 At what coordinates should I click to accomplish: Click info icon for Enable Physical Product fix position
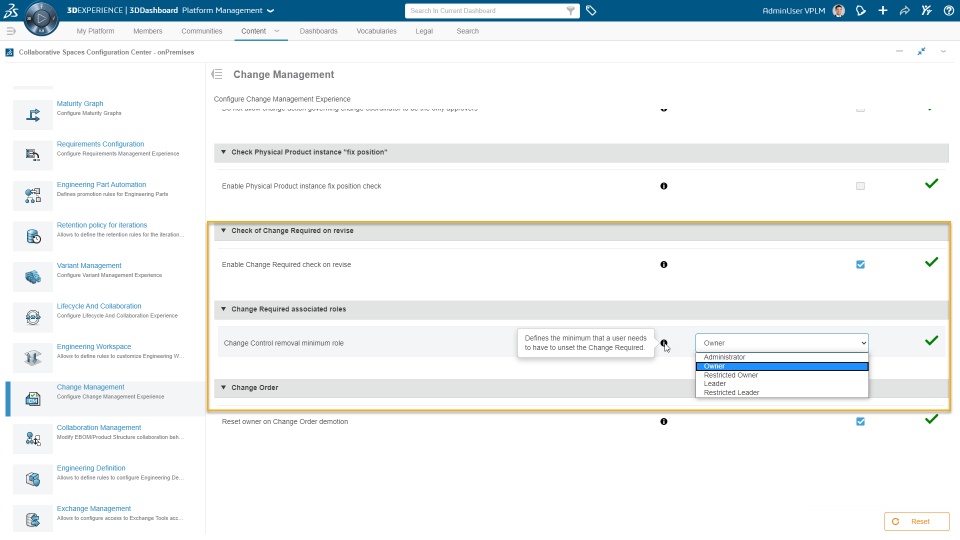(664, 186)
